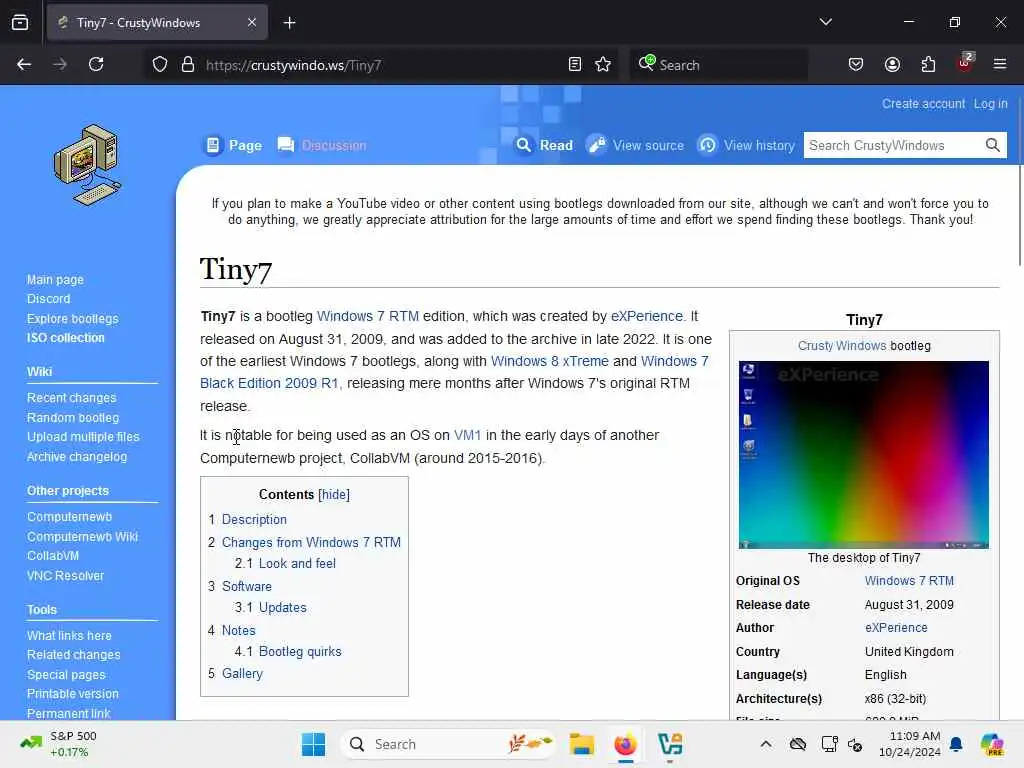Image resolution: width=1024 pixels, height=768 pixels.
Task: Open a new browser tab
Action: (x=289, y=23)
